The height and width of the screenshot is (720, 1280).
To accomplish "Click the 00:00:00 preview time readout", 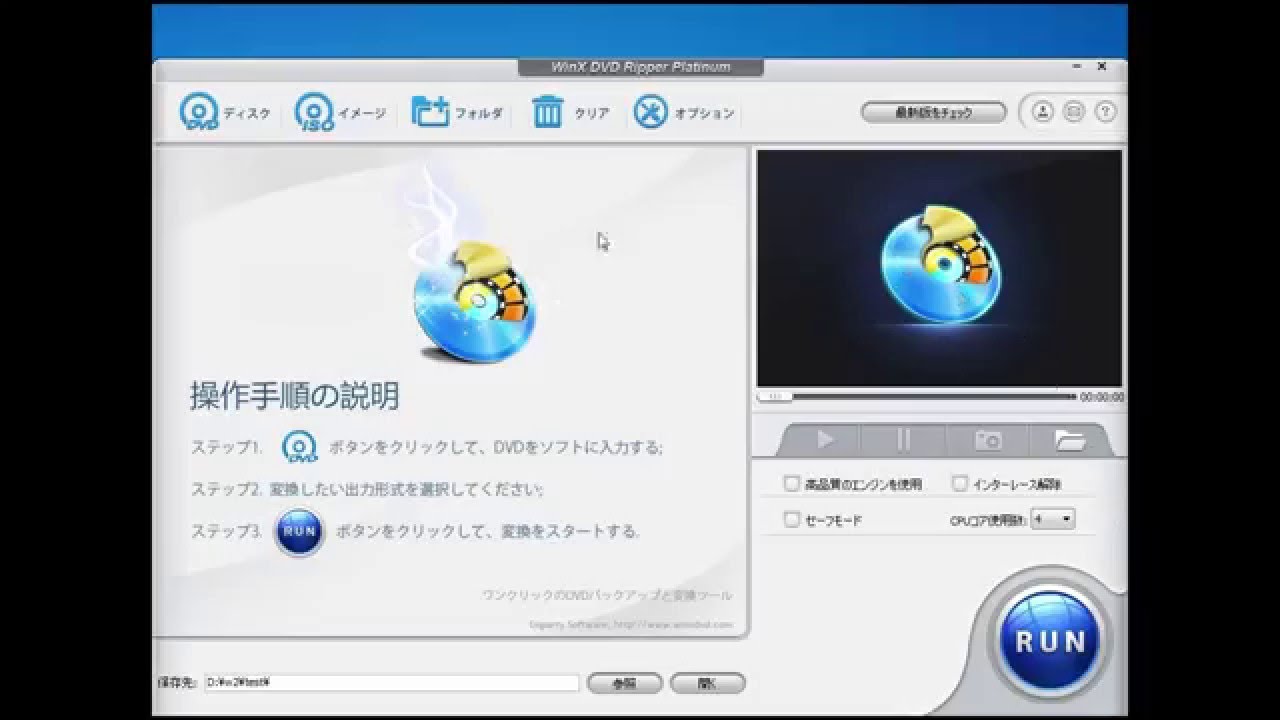I will [1101, 397].
